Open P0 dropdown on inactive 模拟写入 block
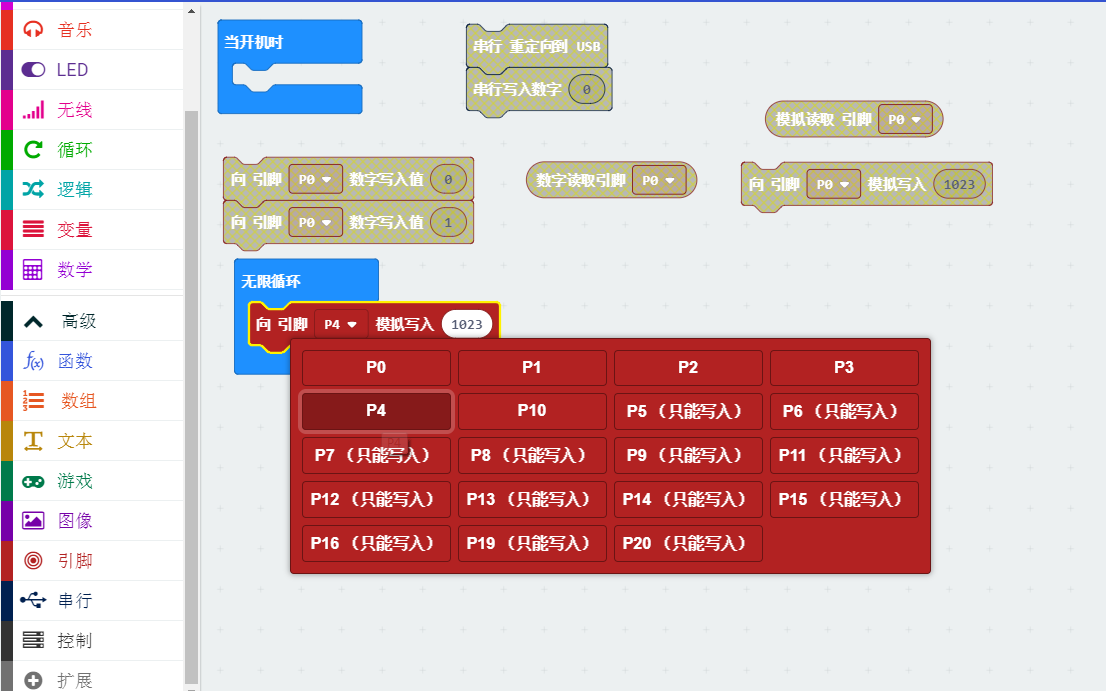 833,184
